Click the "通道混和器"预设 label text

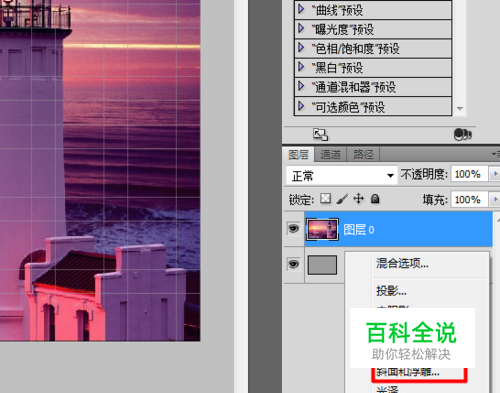point(354,87)
